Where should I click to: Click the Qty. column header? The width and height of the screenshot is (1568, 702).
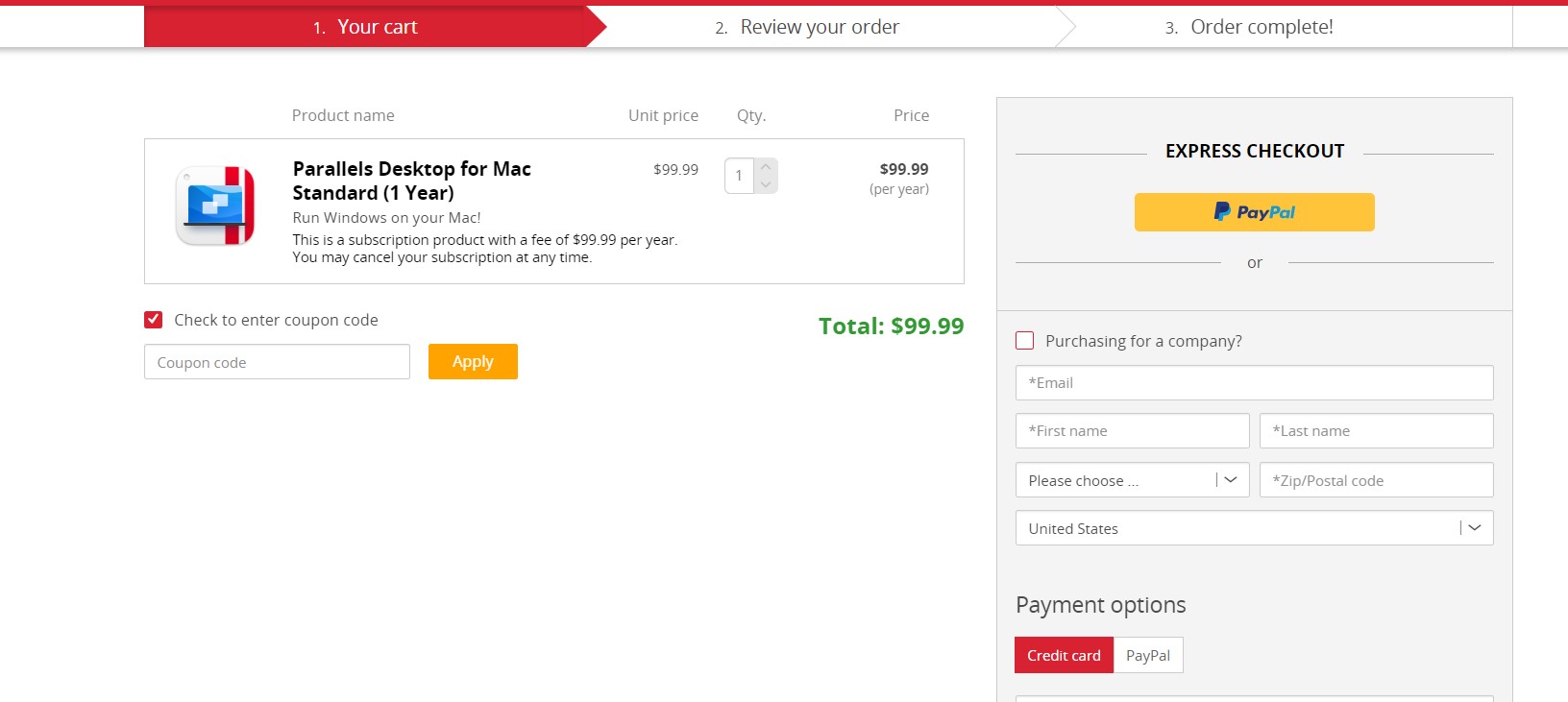751,115
